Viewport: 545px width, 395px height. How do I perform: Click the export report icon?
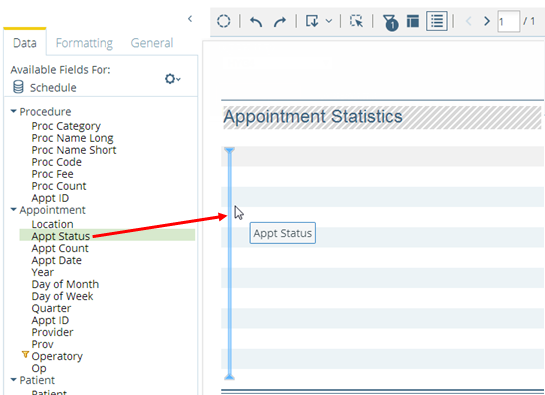point(312,21)
